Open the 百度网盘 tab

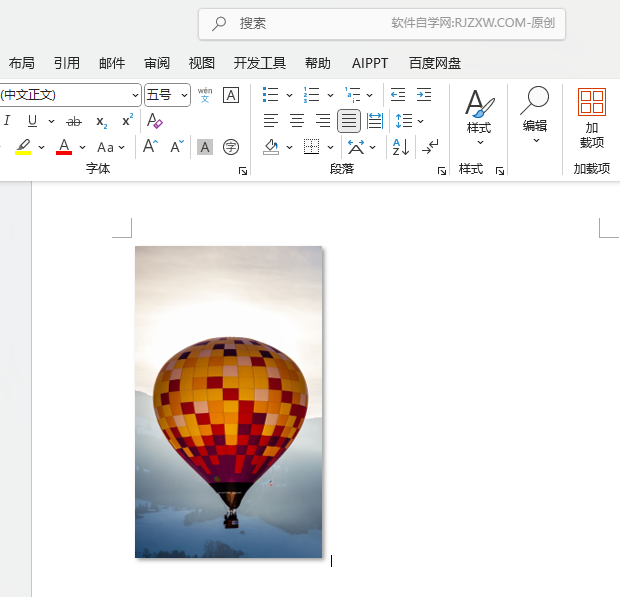435,63
